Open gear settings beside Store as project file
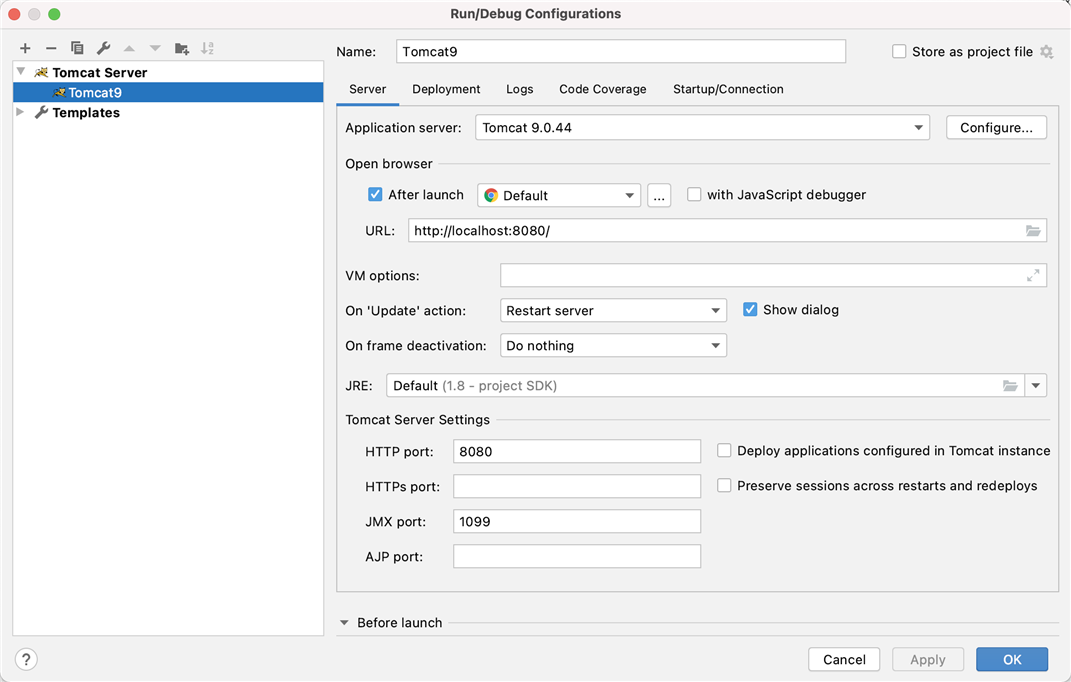 (1046, 52)
